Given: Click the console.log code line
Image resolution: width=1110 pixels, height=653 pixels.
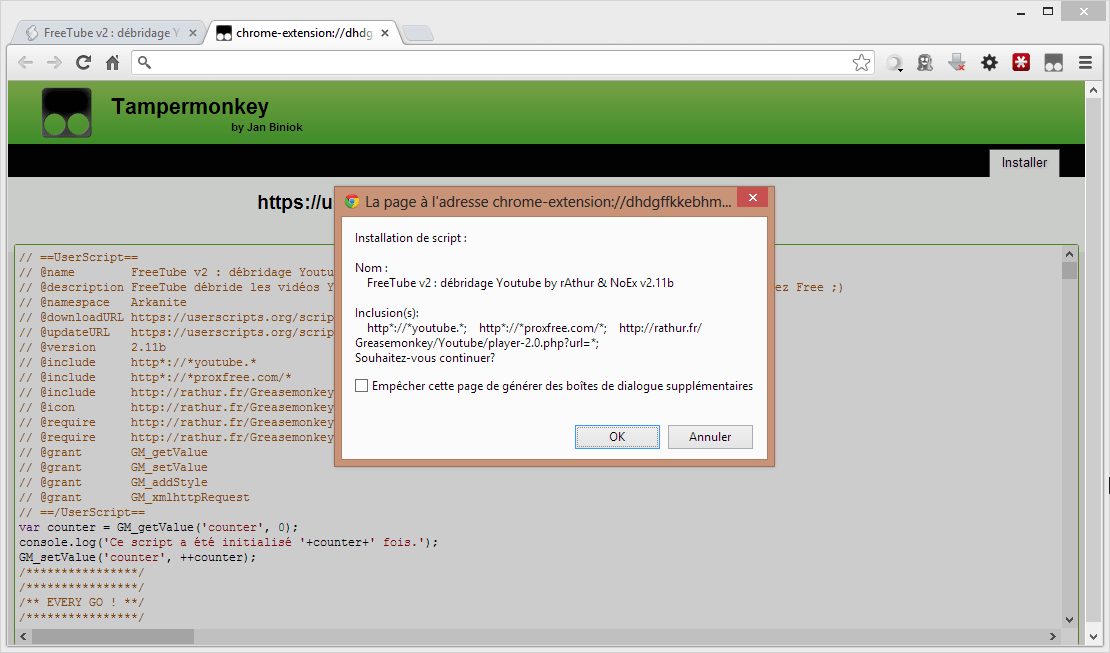Looking at the screenshot, I should pos(229,543).
